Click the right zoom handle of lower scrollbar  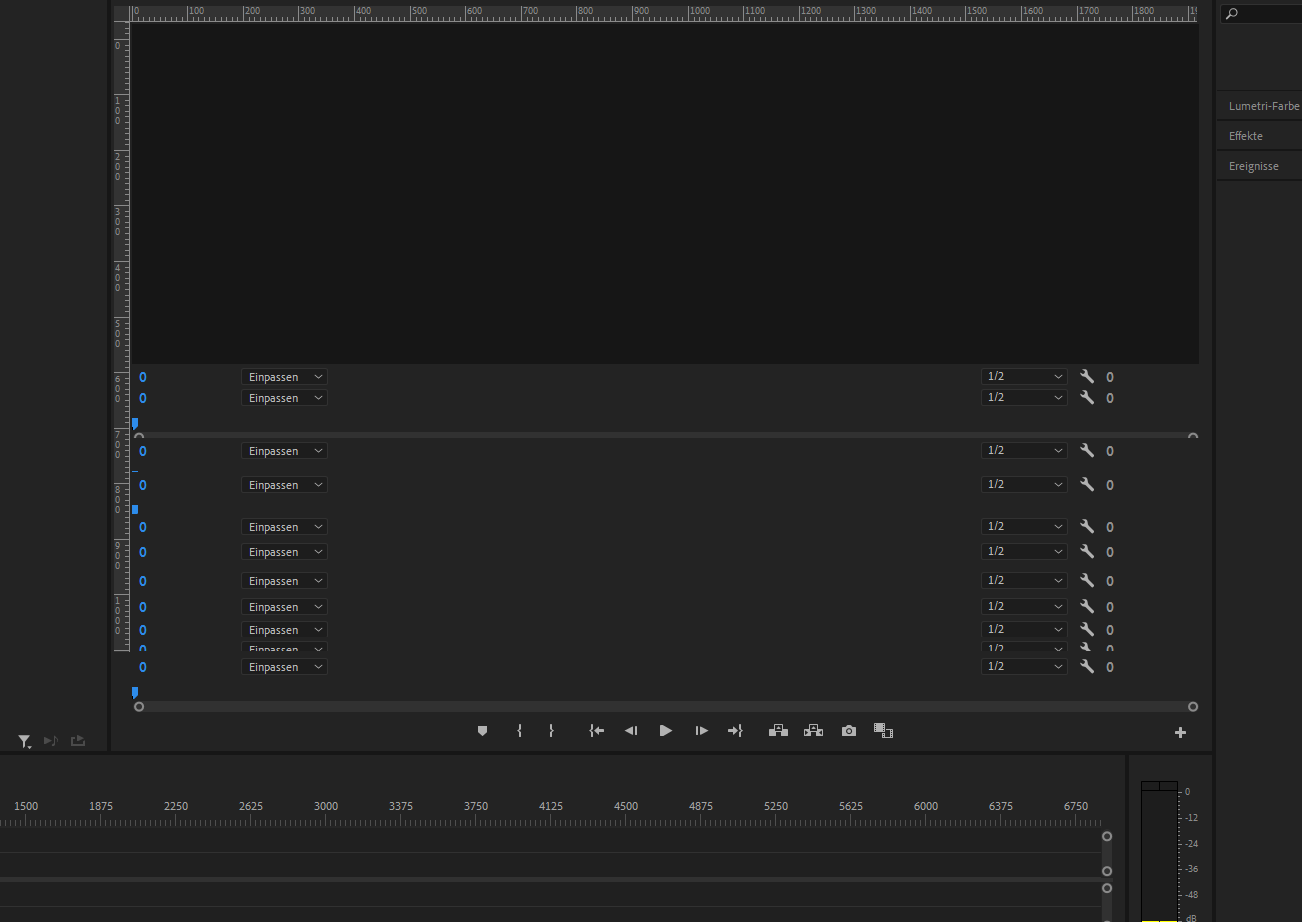tap(1193, 707)
